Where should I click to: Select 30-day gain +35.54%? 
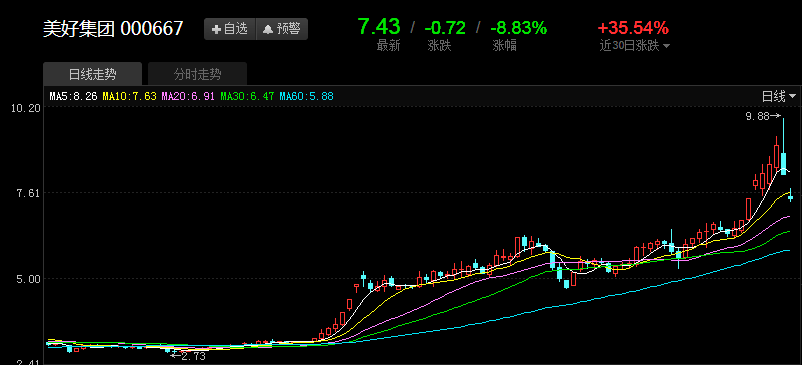[633, 28]
